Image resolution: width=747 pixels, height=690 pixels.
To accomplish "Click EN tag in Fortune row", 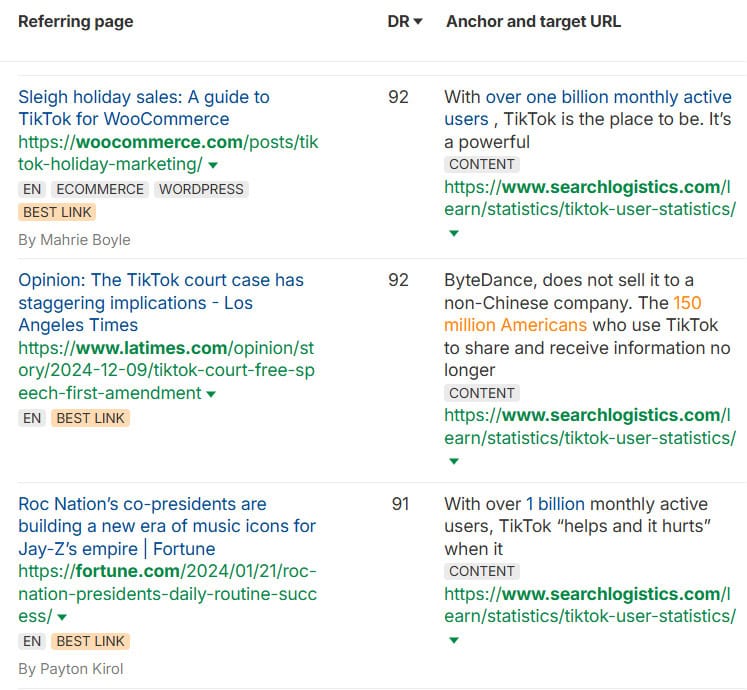I will tap(32, 641).
